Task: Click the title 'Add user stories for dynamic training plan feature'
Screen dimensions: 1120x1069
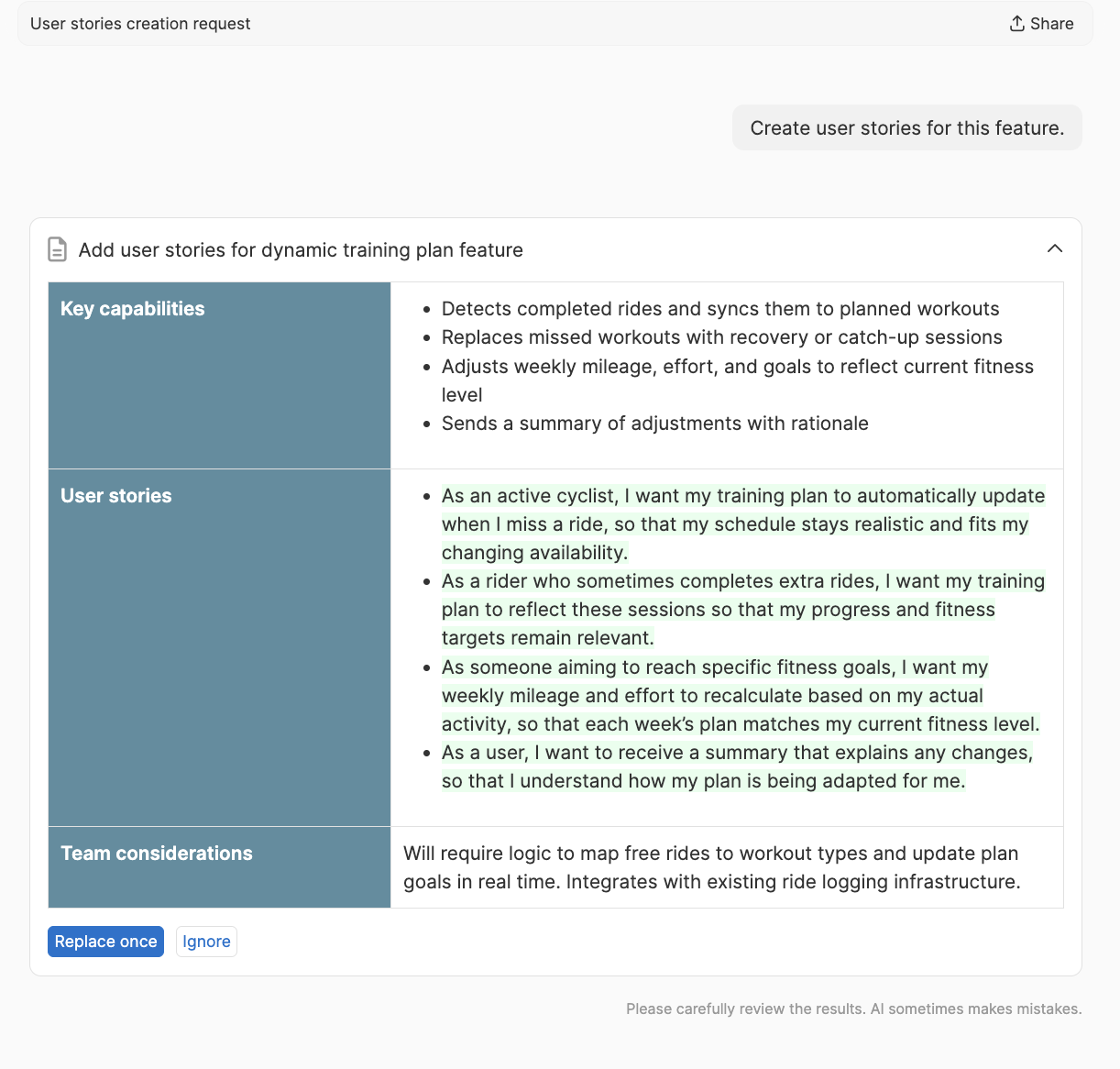Action: 301,249
